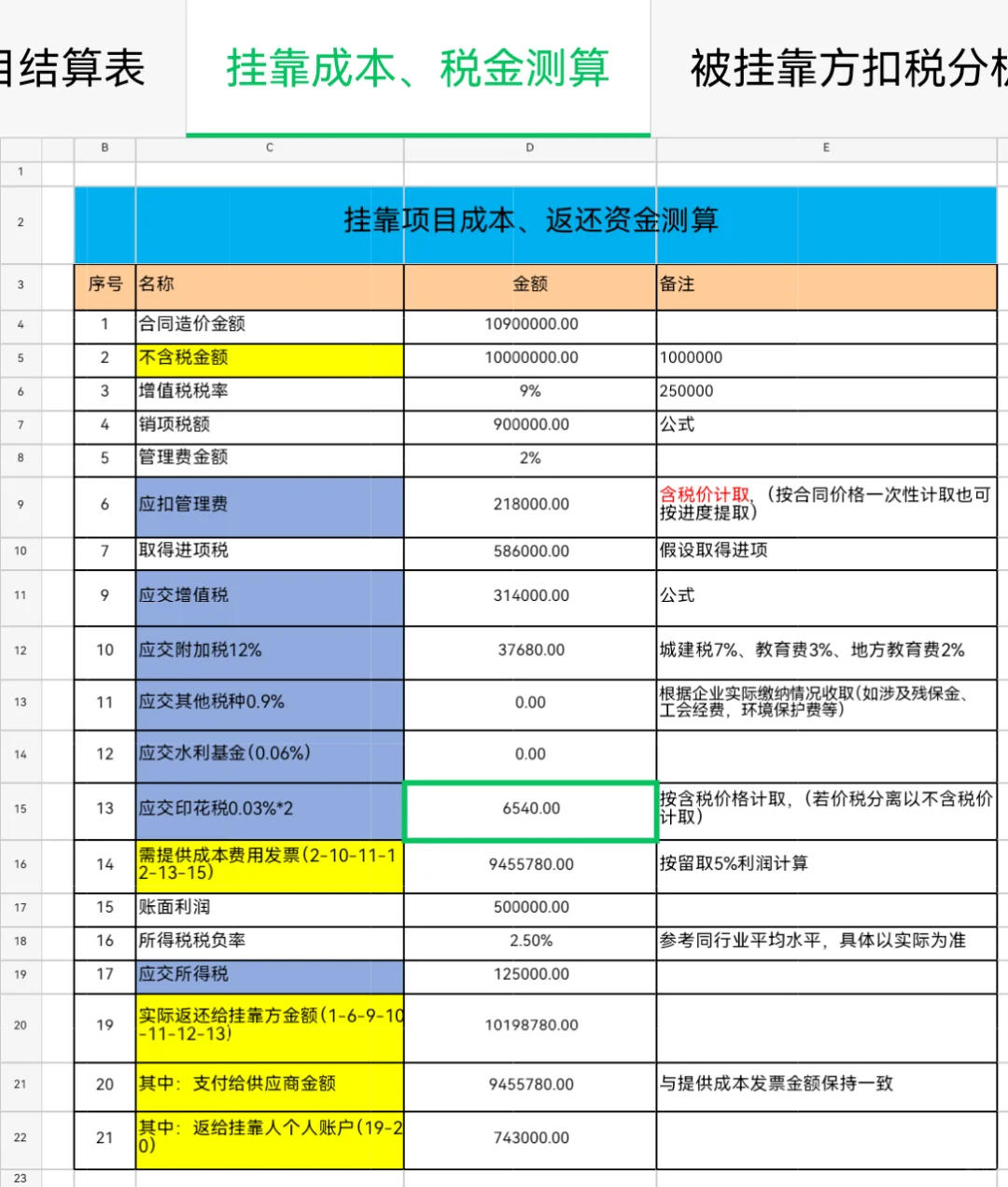Select 9455780.00 in the 需提供成本费用发票 row
Screen dimensions: 1008x1187
click(x=530, y=865)
